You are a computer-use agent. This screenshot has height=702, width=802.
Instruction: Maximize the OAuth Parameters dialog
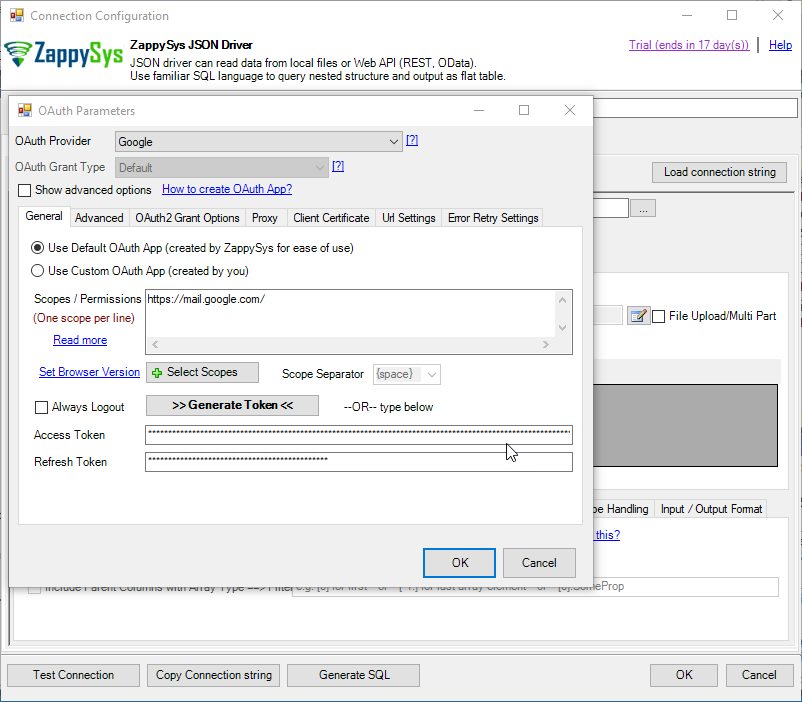click(524, 110)
